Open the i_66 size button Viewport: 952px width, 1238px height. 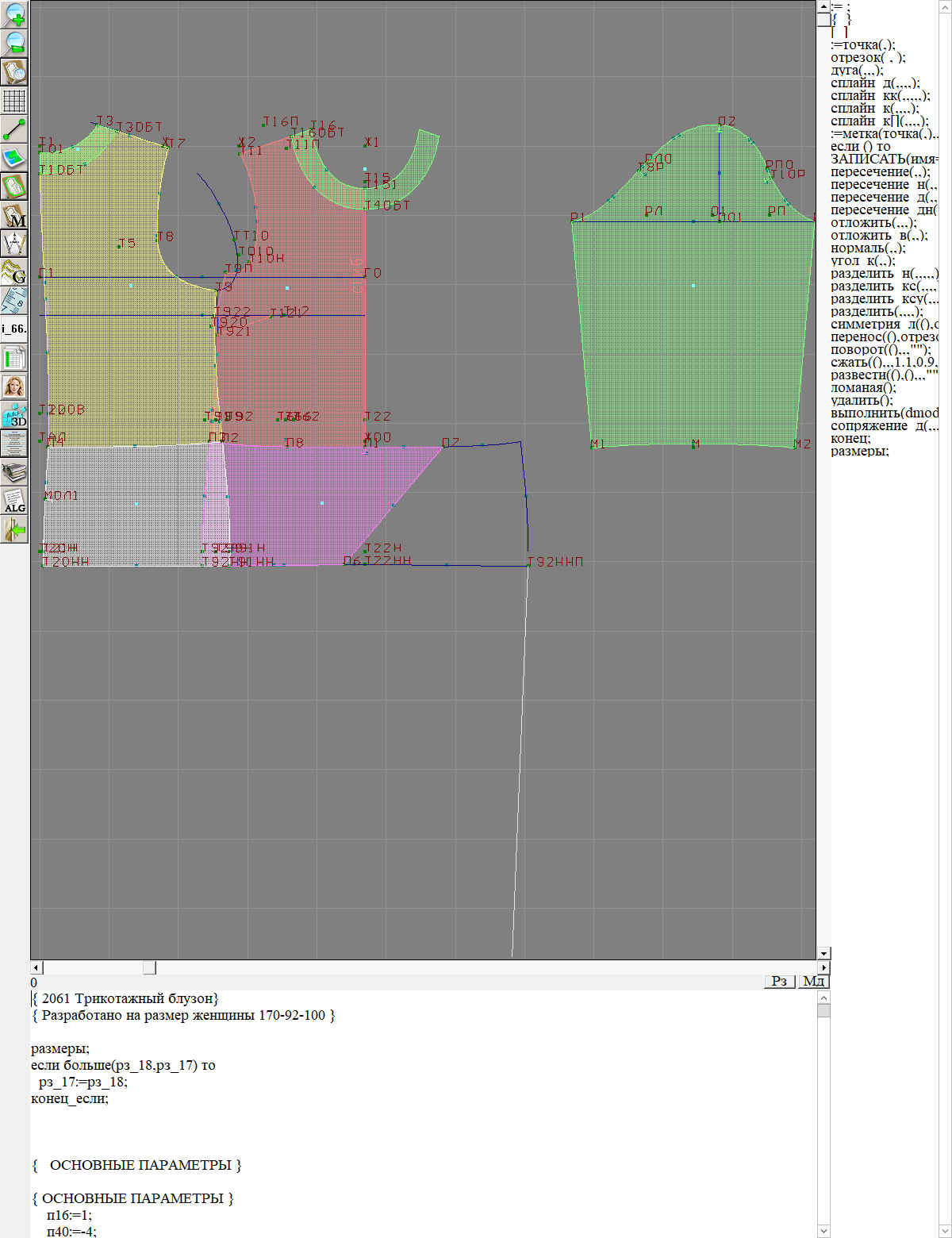(15, 328)
